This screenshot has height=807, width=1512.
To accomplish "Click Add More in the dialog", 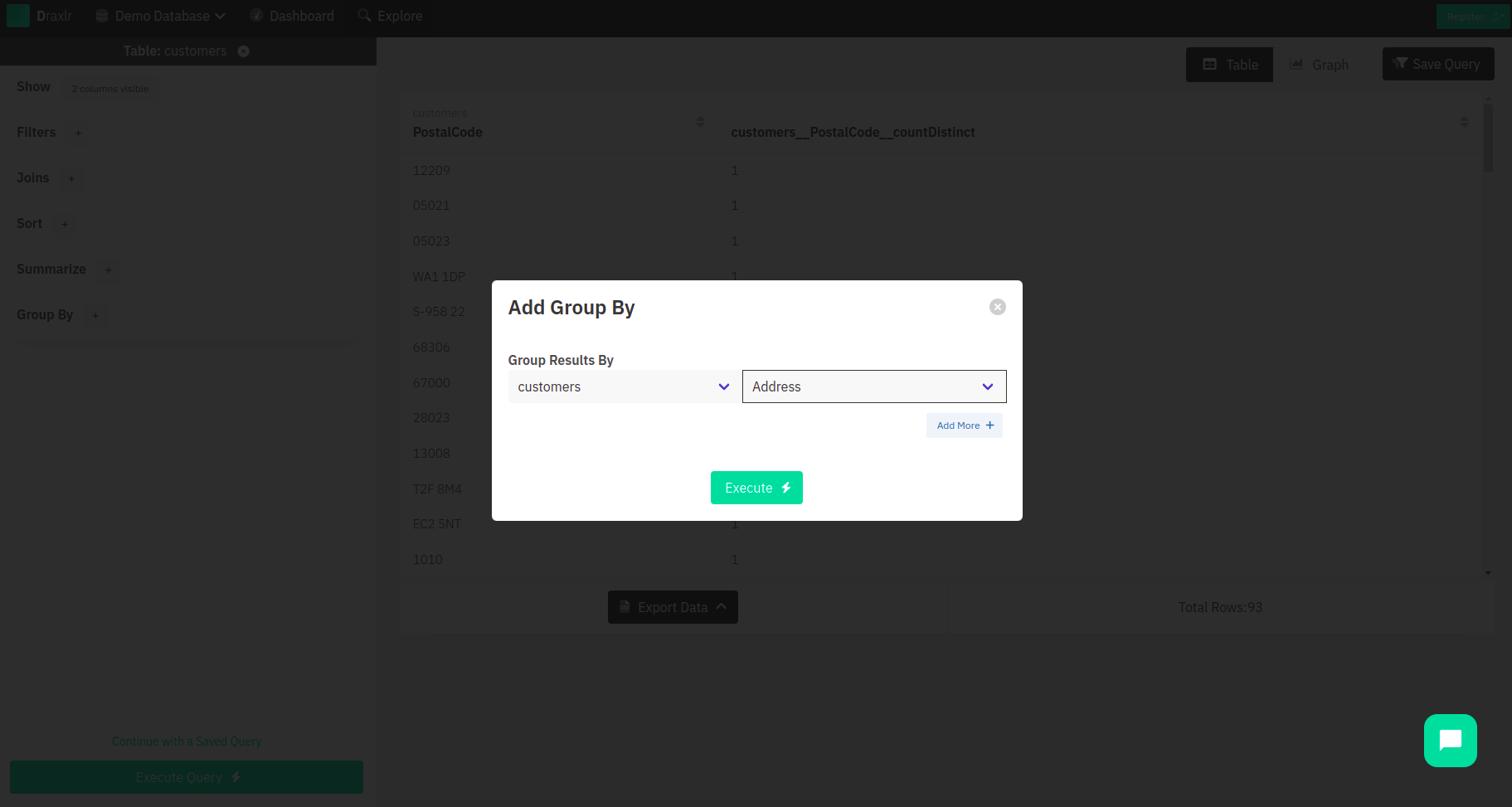I will click(x=965, y=425).
